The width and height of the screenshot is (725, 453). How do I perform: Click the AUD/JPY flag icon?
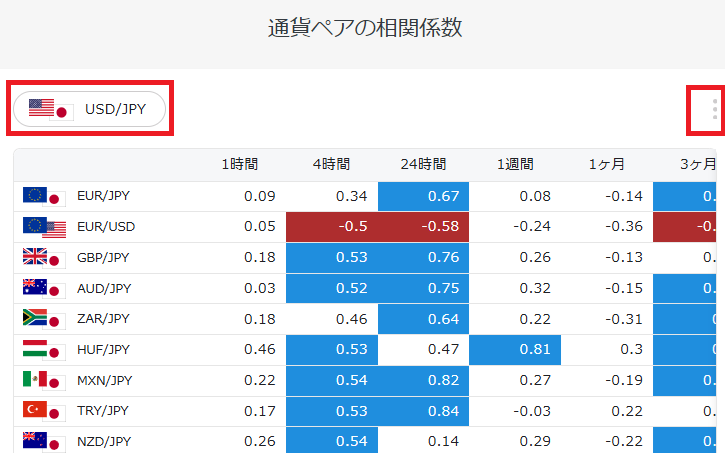tap(44, 289)
